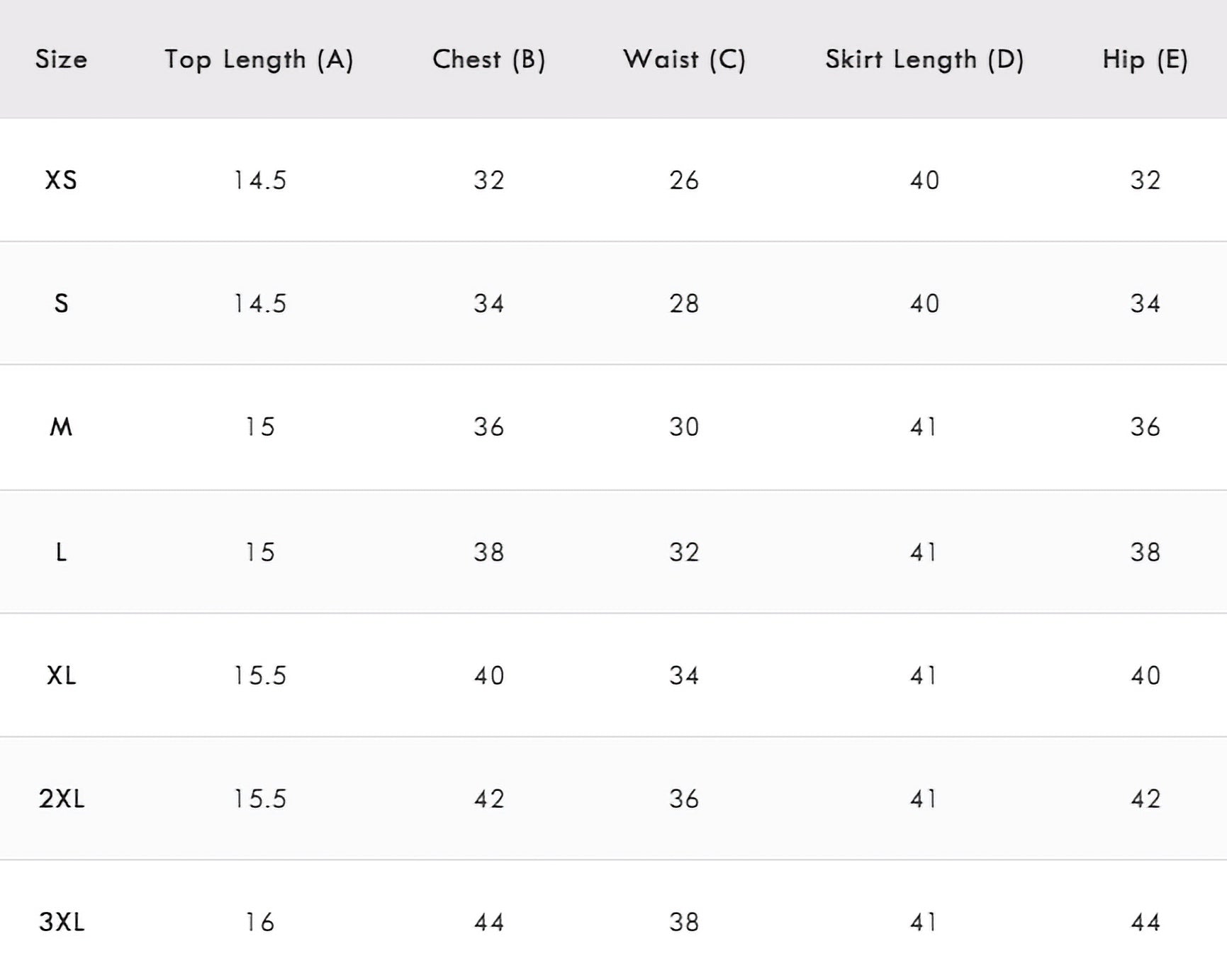
Task: Click the waist value for size XS
Action: pos(684,180)
